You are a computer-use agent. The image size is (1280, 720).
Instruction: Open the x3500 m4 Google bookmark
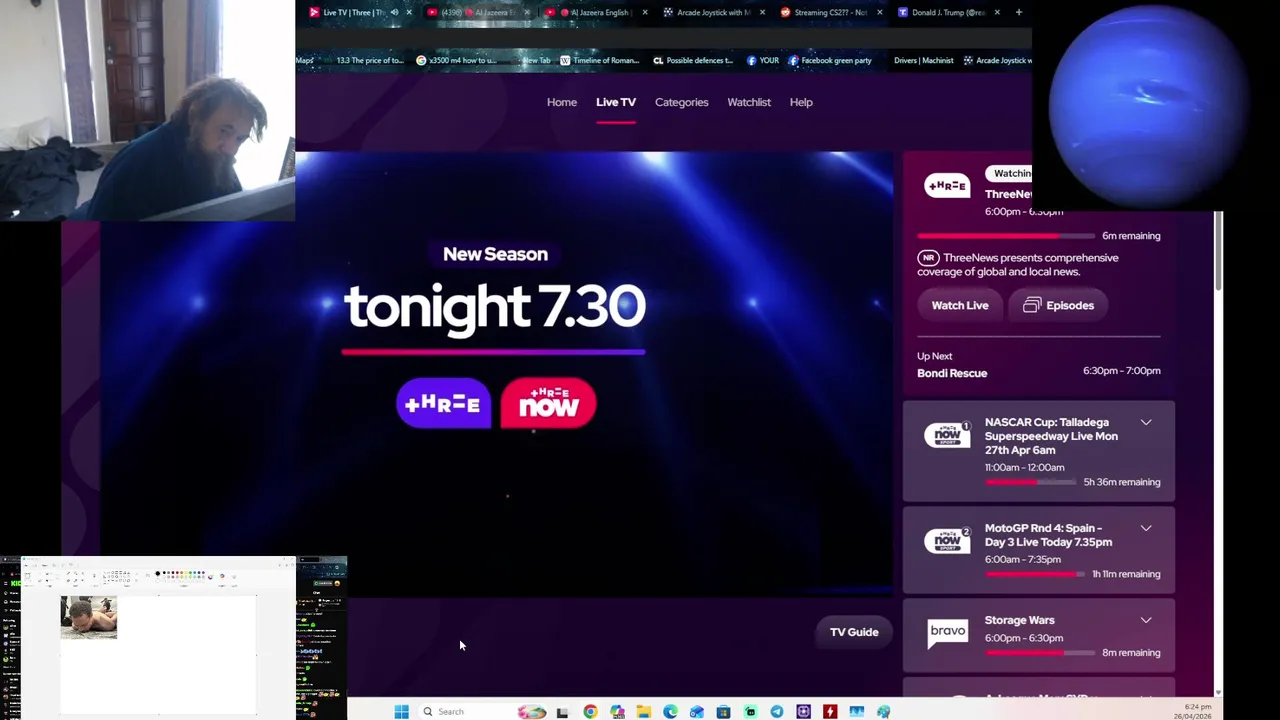coord(456,60)
